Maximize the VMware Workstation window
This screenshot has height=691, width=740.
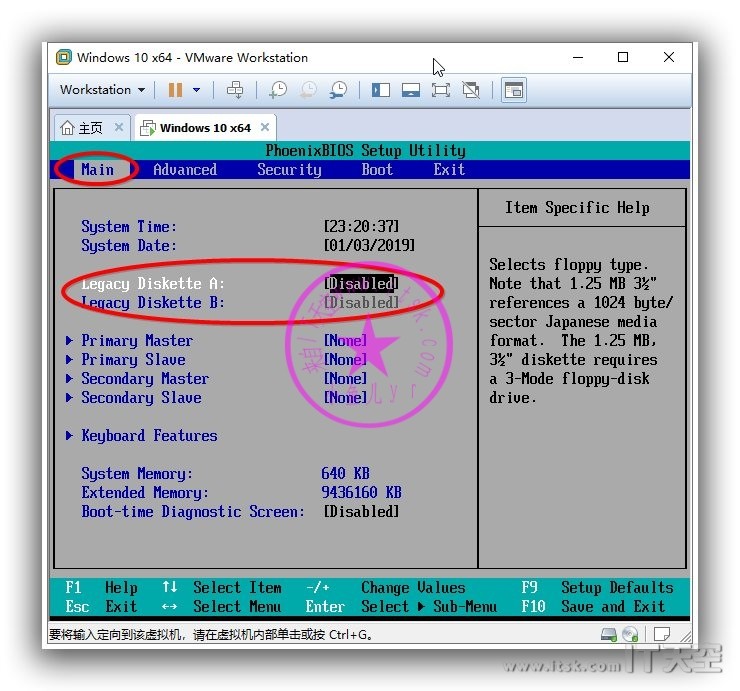(x=623, y=57)
